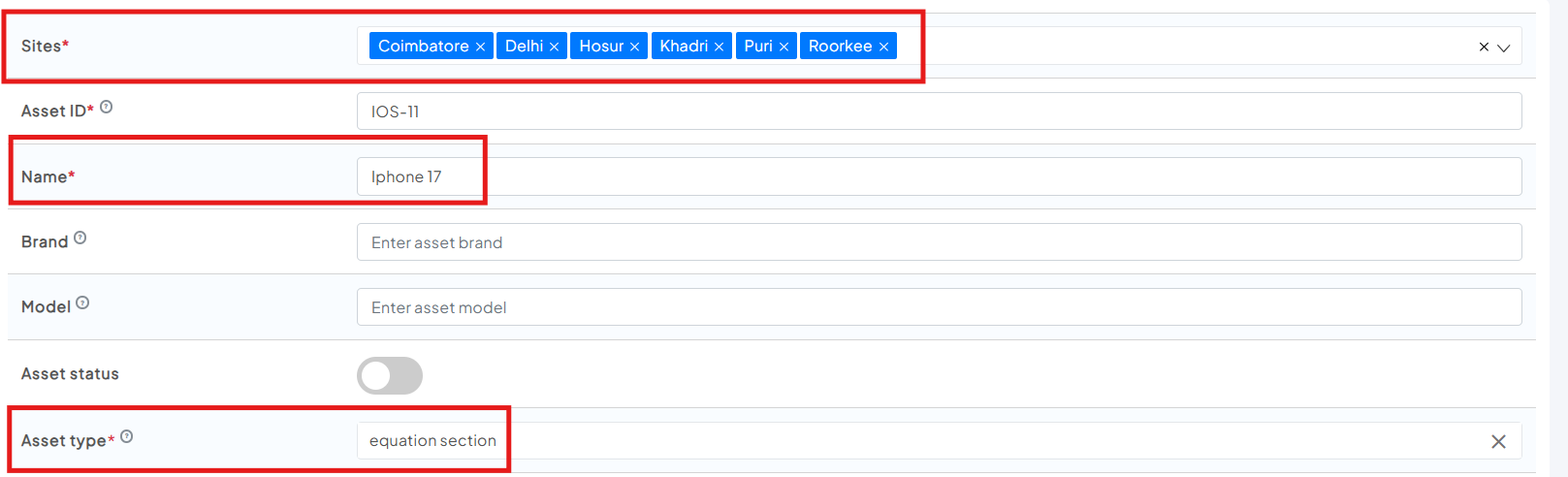Expand the Sites dropdown list

(1504, 48)
